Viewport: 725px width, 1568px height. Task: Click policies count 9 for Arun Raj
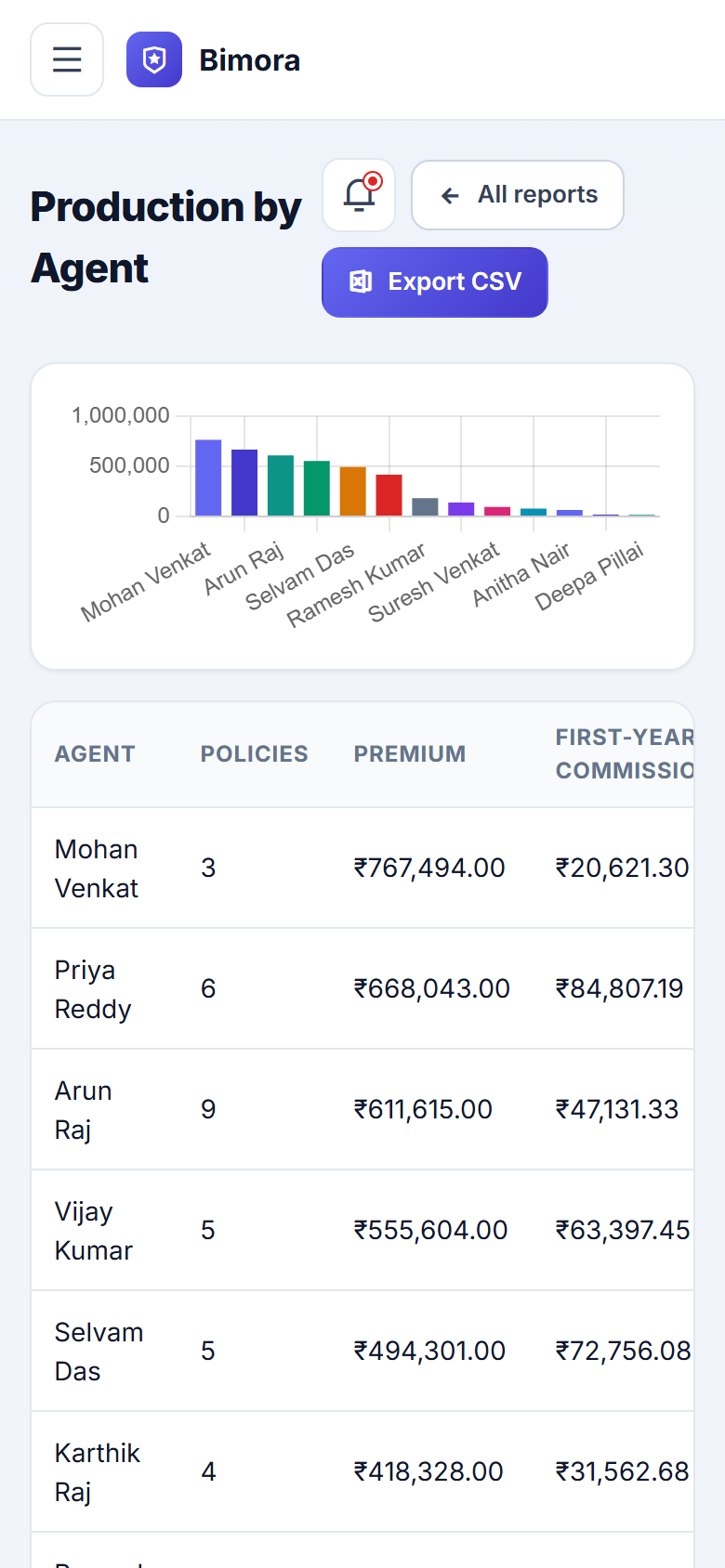pyautogui.click(x=208, y=1109)
